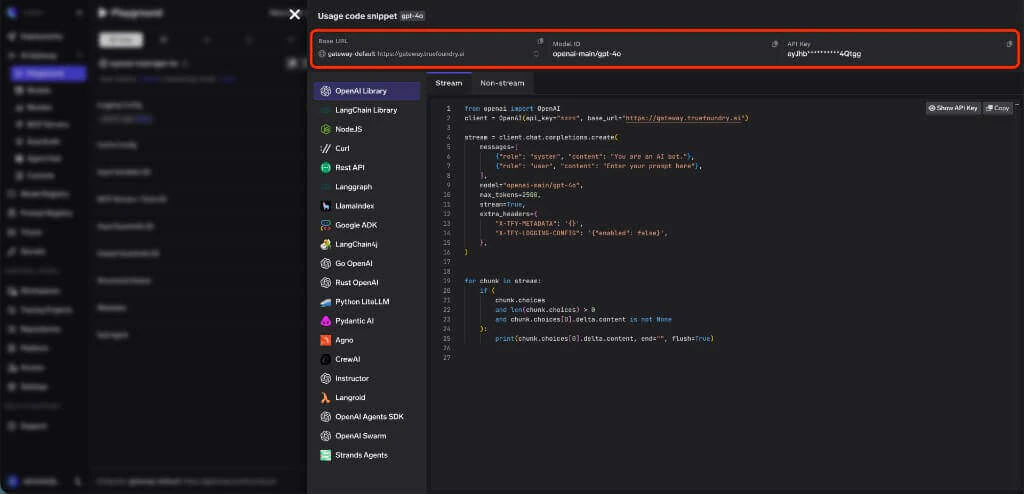The image size is (1024, 494).
Task: Select the OpenAI Swarm snippet option
Action: click(x=367, y=436)
